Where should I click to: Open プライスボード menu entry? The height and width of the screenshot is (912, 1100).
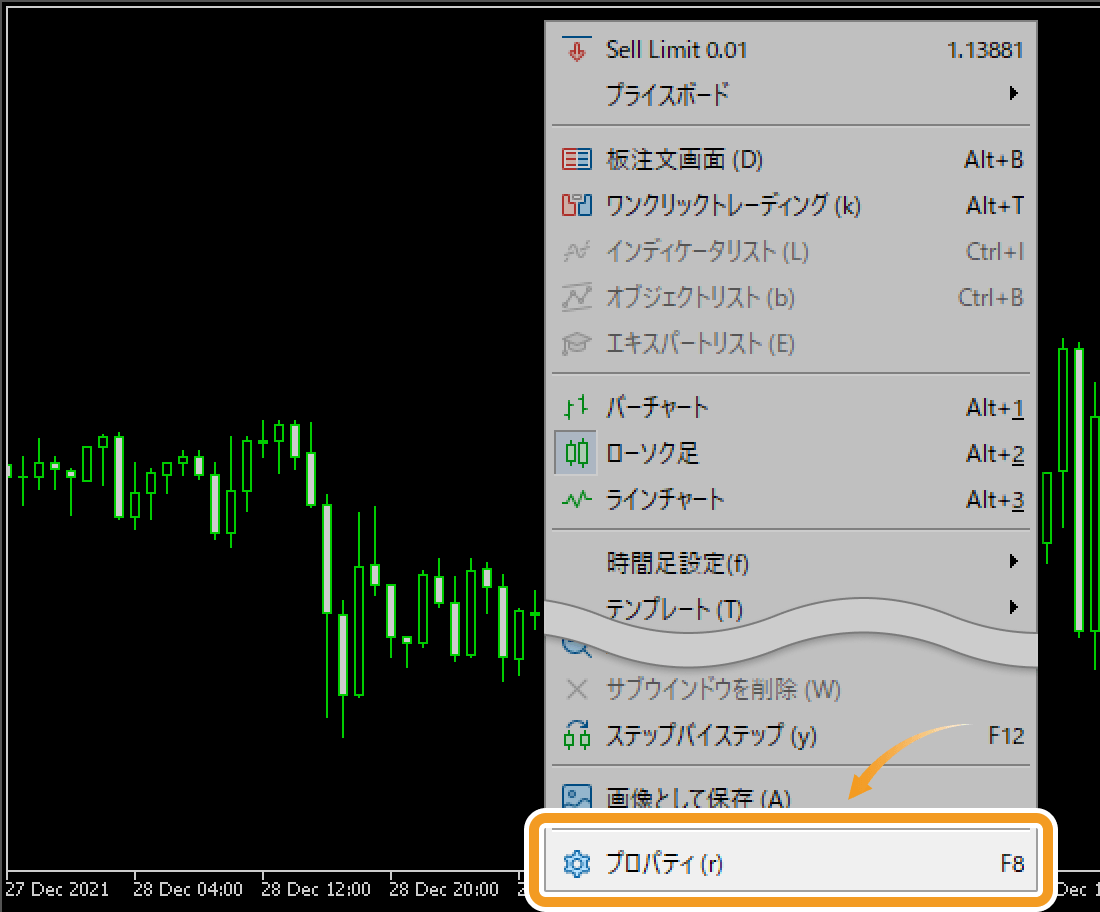791,93
